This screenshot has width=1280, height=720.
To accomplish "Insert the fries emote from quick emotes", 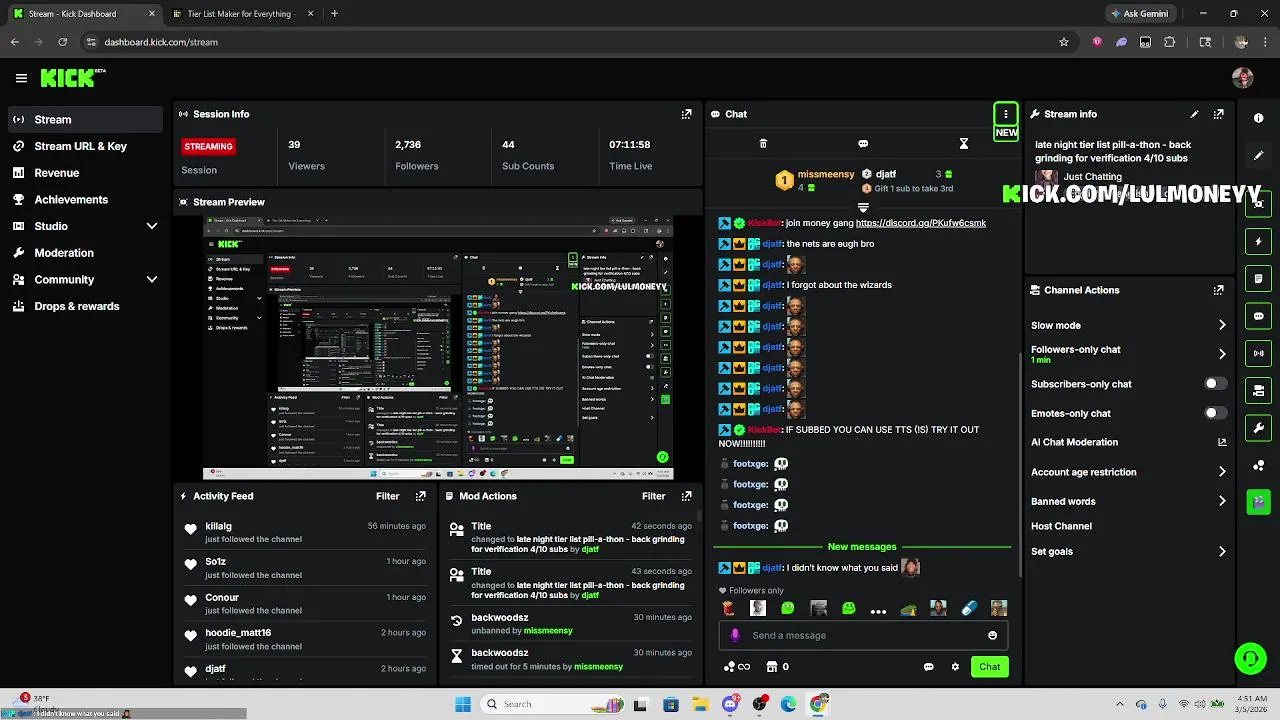I will 728,608.
